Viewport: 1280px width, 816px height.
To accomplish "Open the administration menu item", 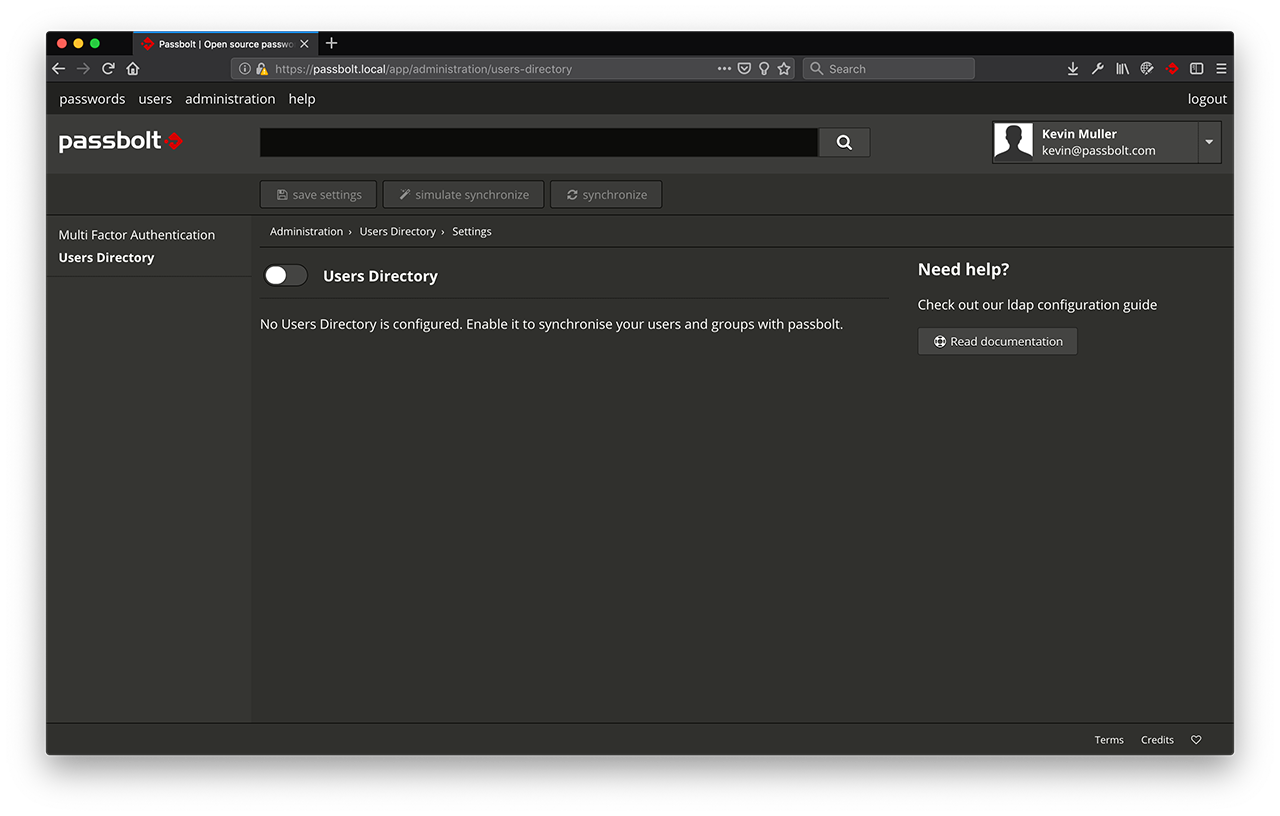I will 230,99.
